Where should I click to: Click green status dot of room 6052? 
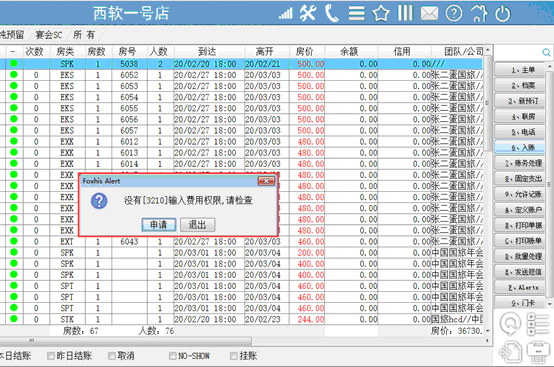click(x=14, y=75)
